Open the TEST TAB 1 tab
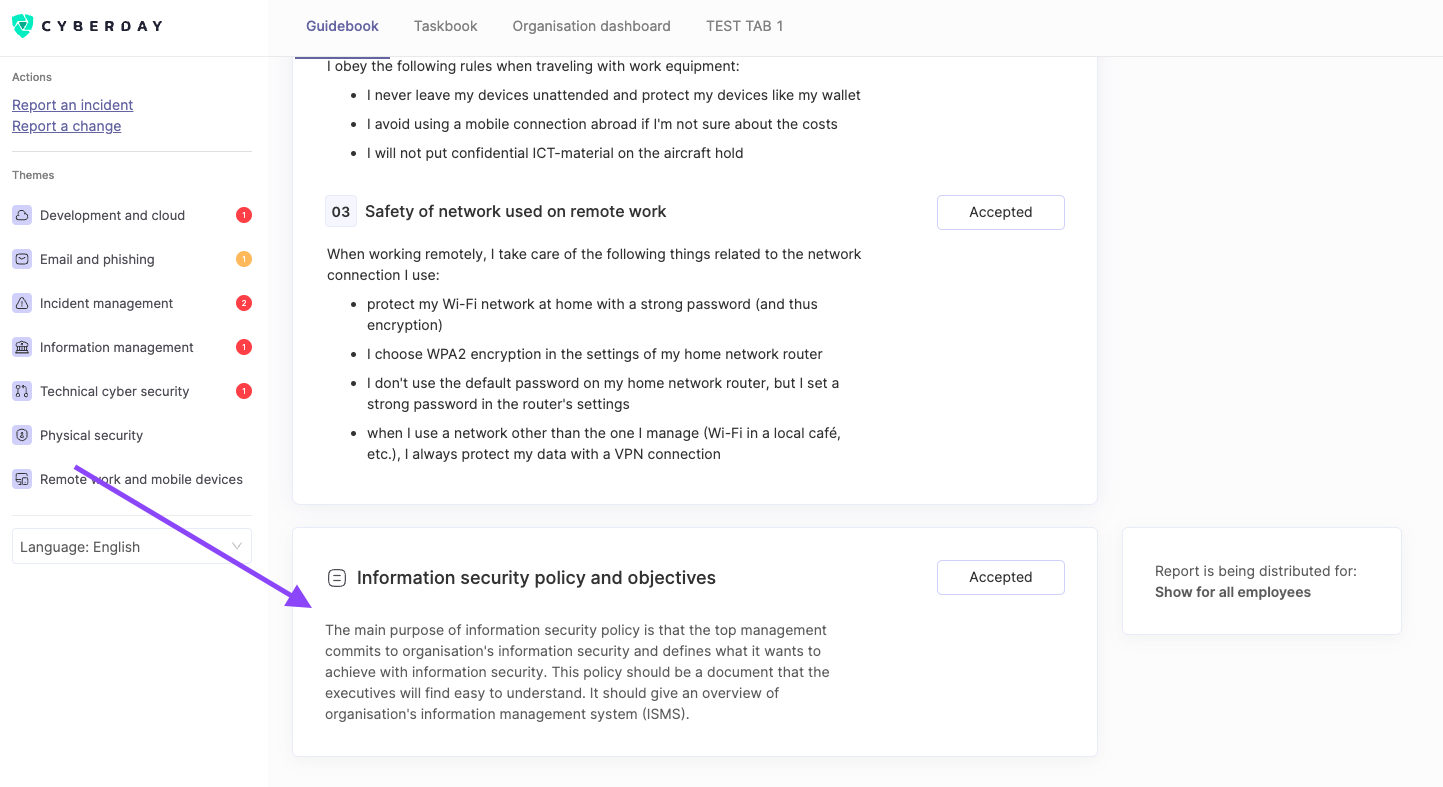1443x787 pixels. tap(745, 26)
